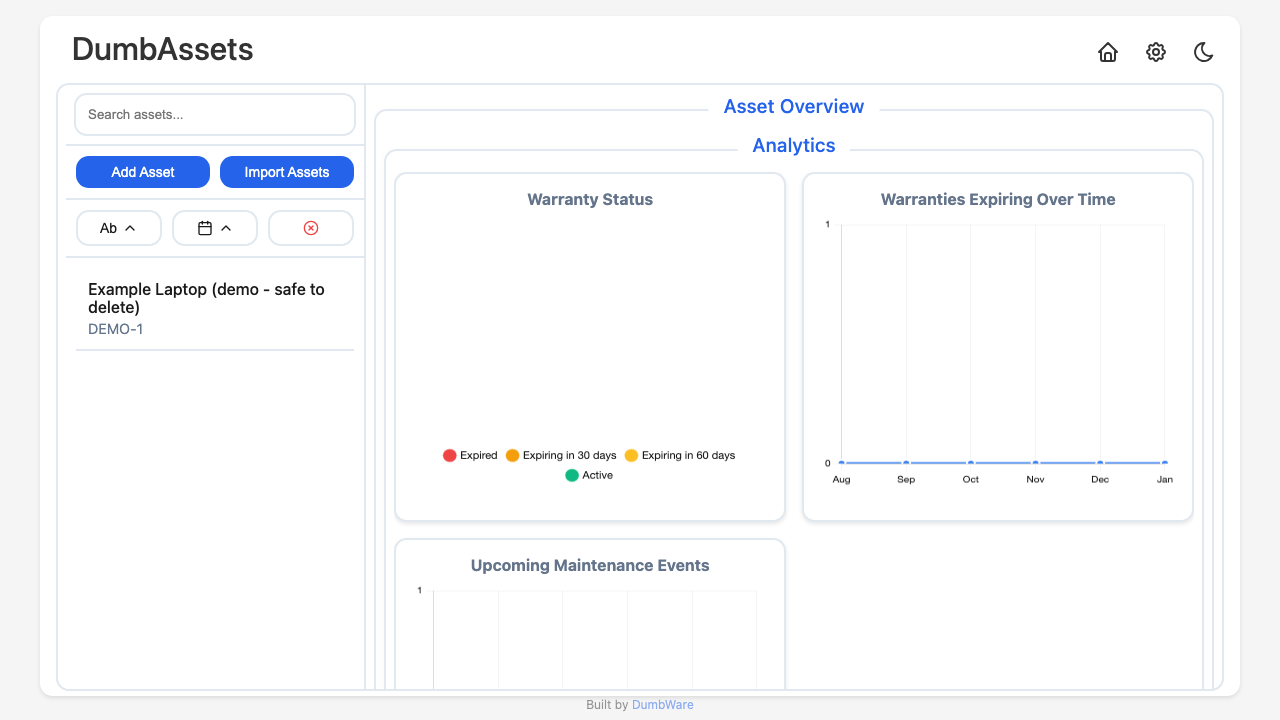Collapse the Asset Overview section header

pos(794,107)
